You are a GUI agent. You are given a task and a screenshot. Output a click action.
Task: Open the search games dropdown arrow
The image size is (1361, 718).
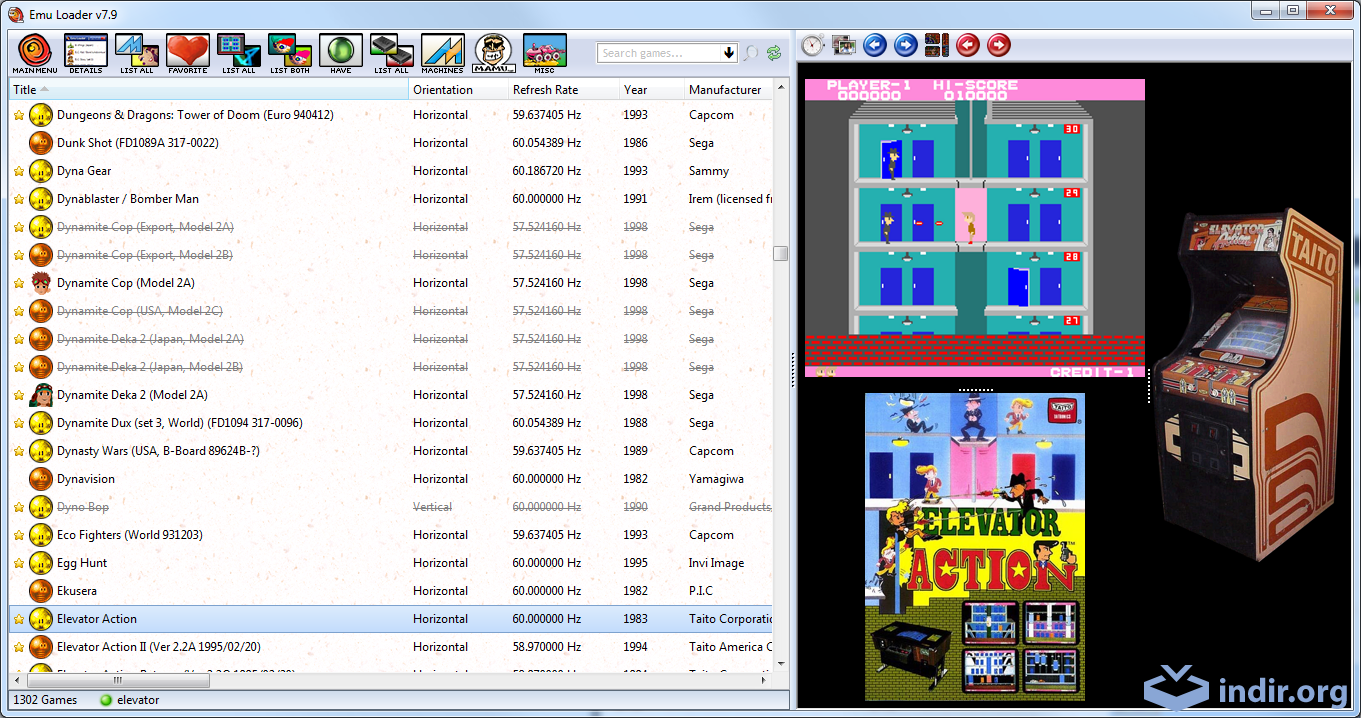coord(728,53)
